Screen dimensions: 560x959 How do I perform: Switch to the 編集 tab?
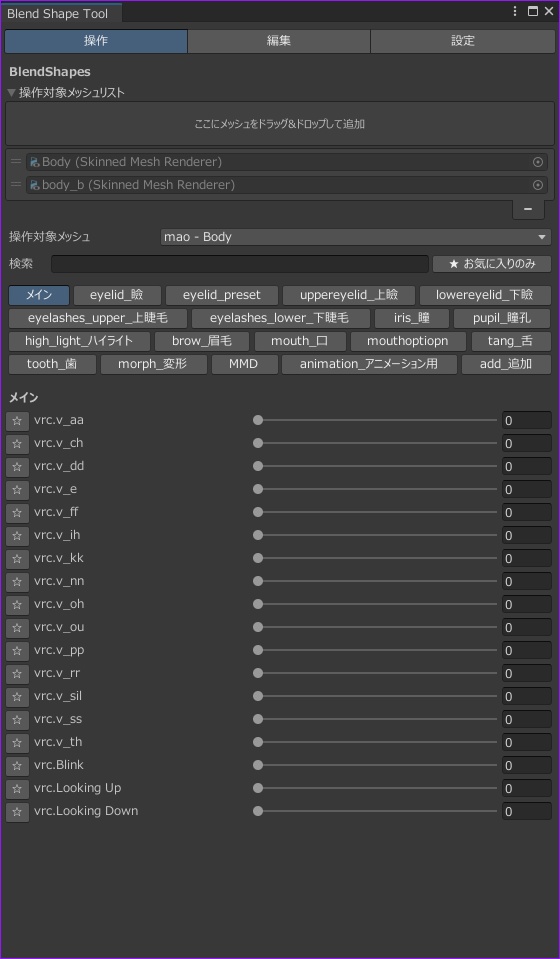(279, 41)
